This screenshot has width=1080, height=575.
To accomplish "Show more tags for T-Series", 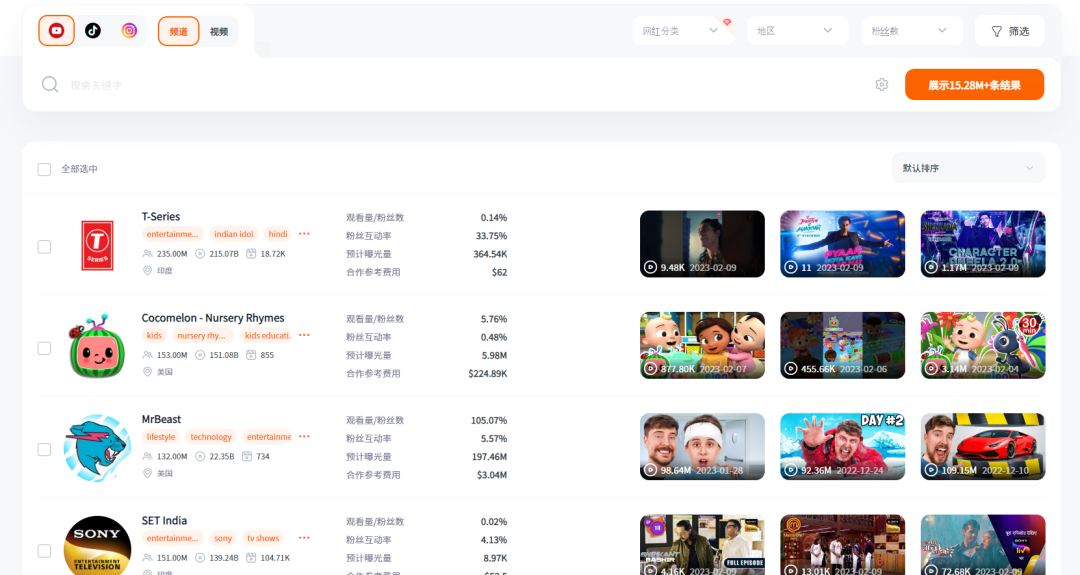I will [x=304, y=234].
